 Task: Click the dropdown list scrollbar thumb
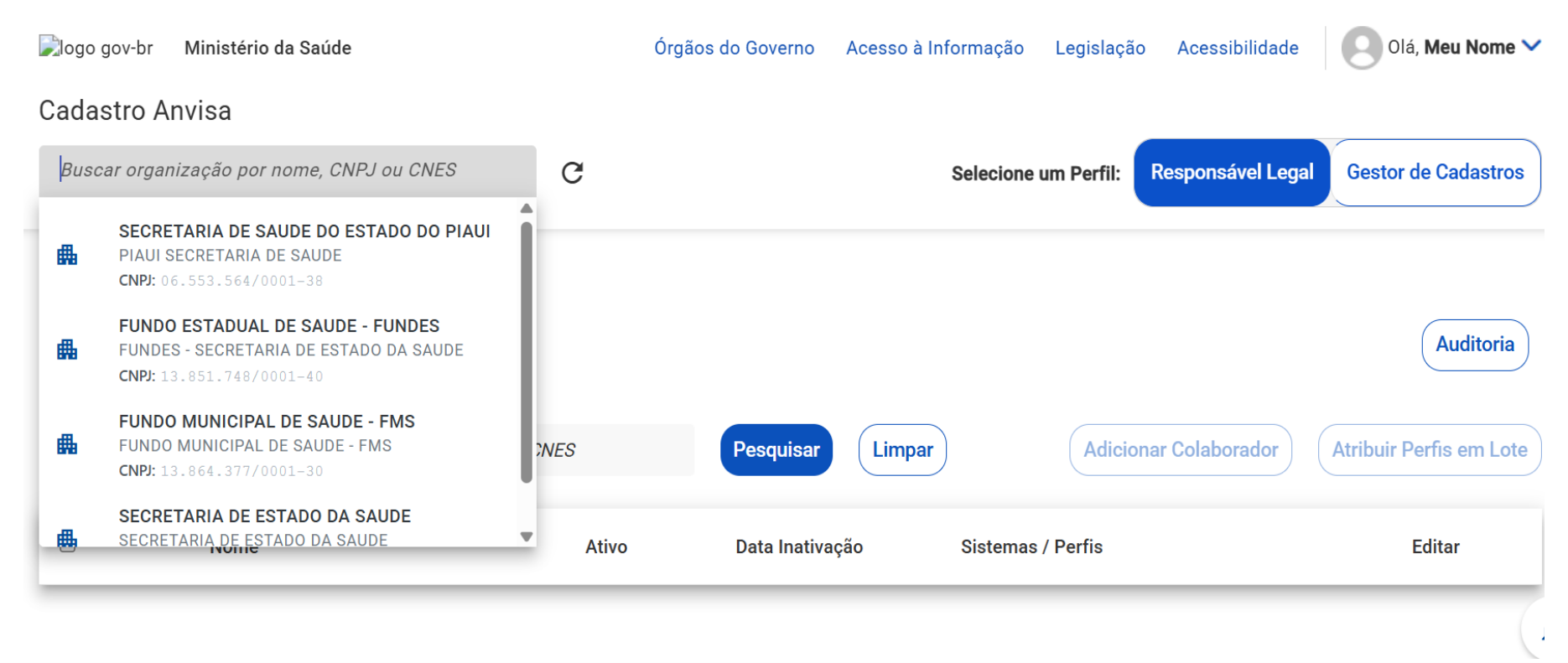(527, 352)
